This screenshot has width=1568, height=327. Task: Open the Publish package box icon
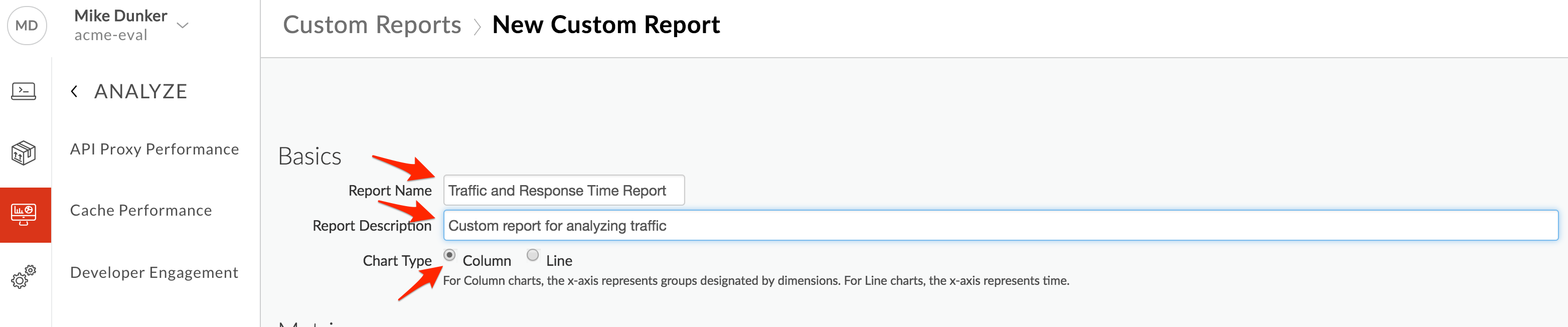(24, 153)
